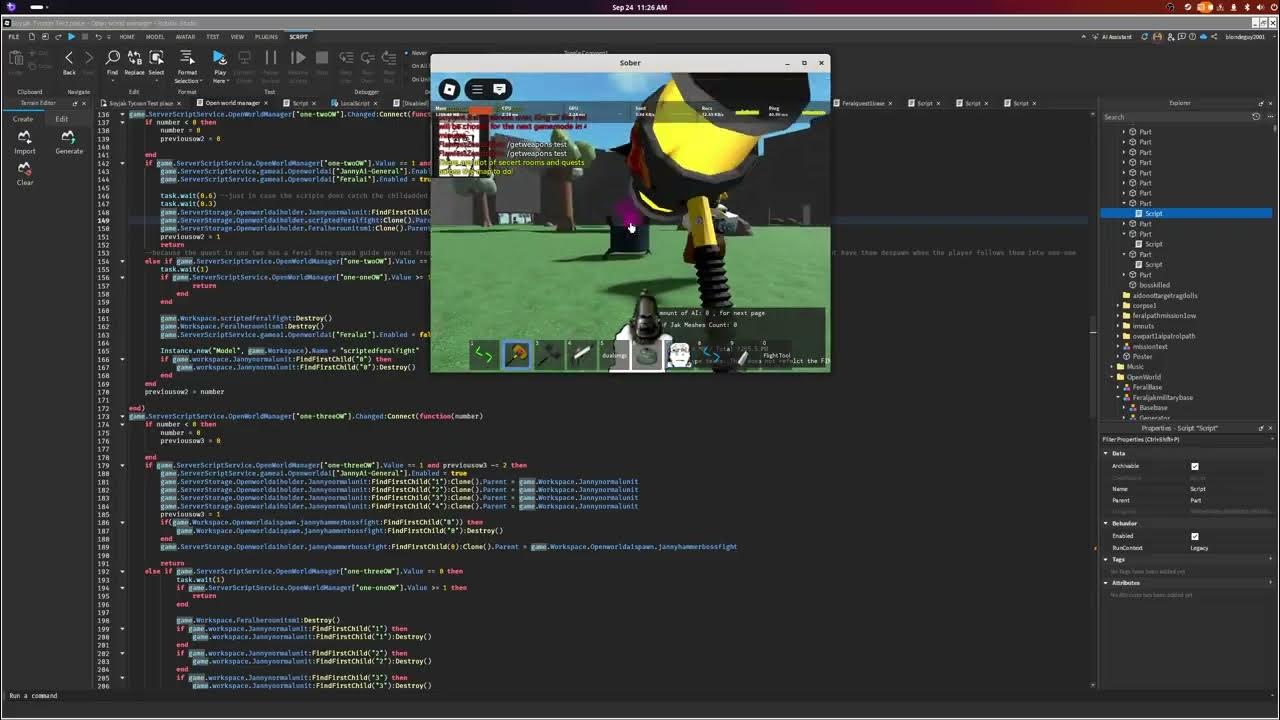Switch to the VIEW ribbon tab

coord(237,37)
